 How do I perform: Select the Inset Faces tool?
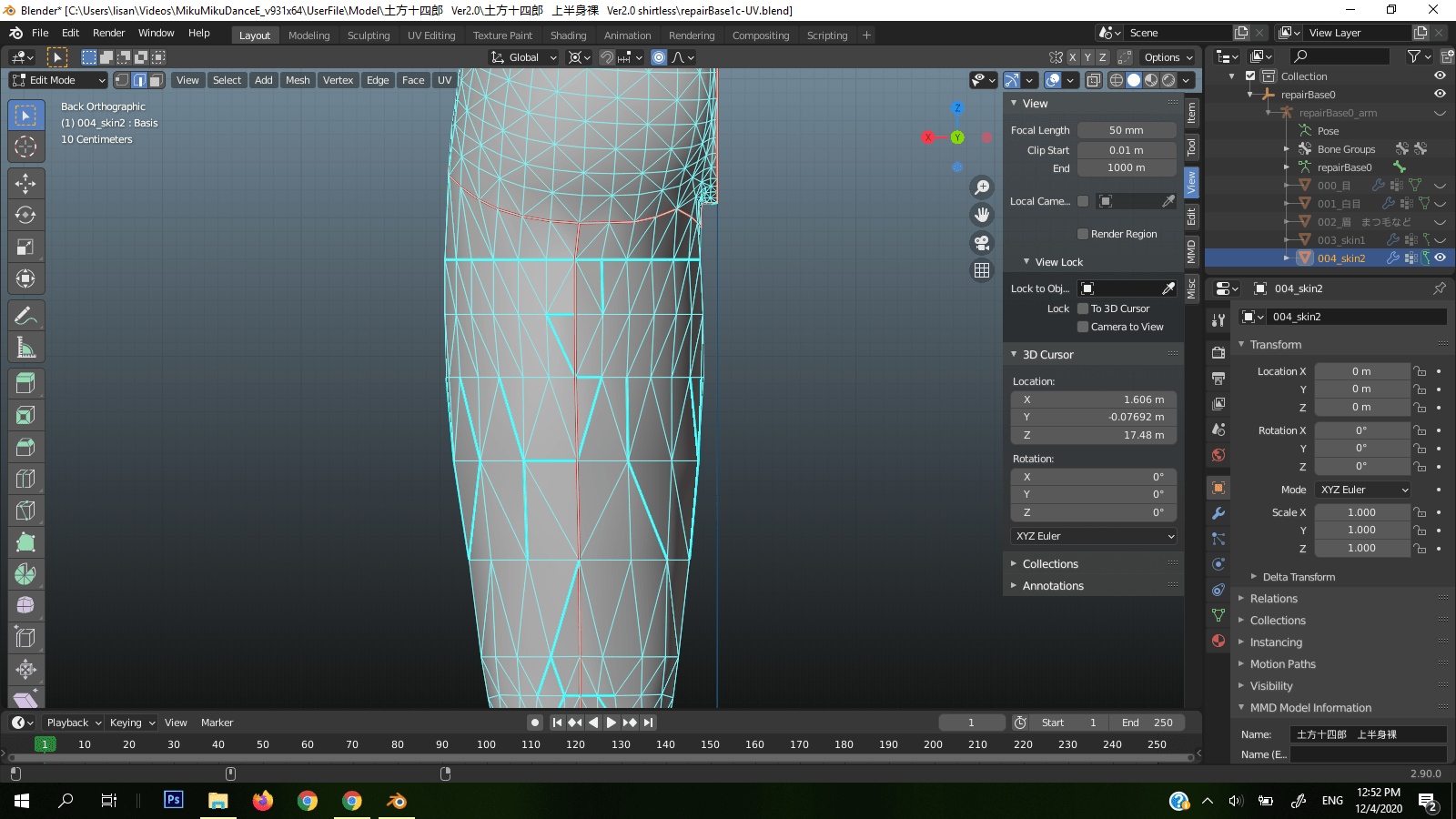pos(25,416)
